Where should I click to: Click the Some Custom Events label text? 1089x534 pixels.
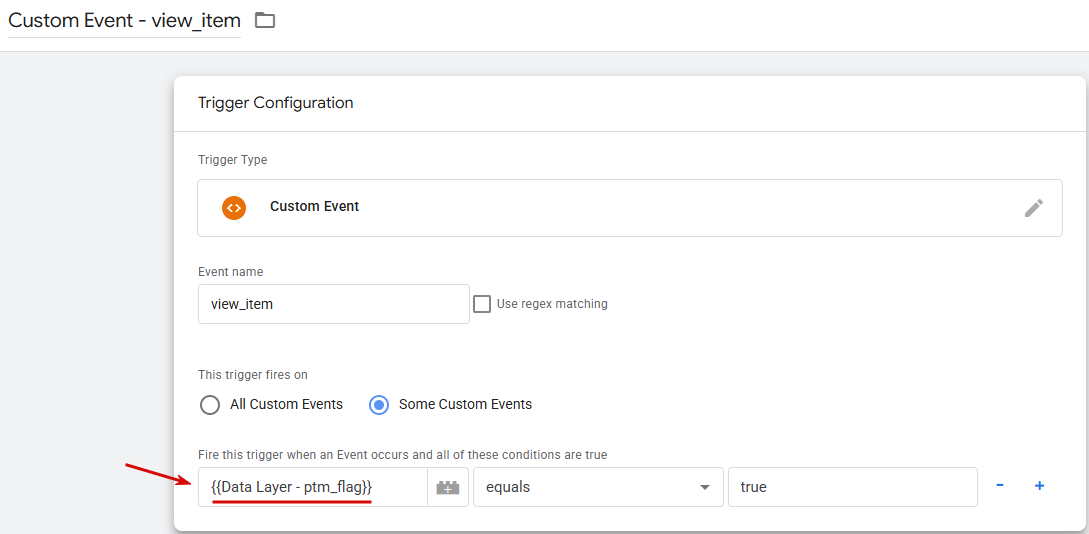465,404
